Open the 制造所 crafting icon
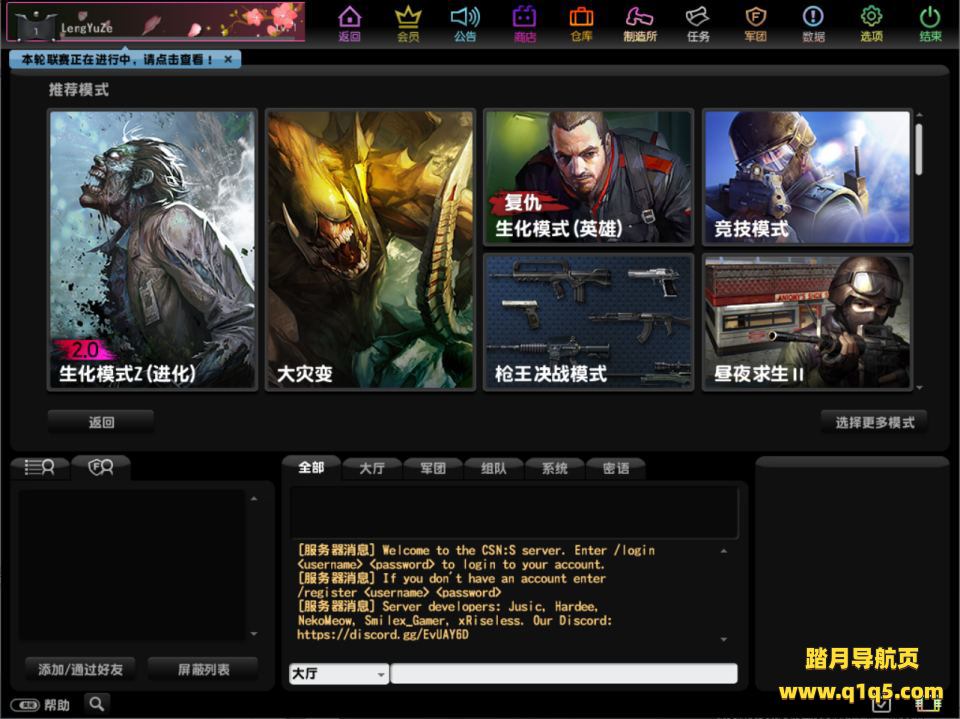This screenshot has height=719, width=960. pos(640,23)
